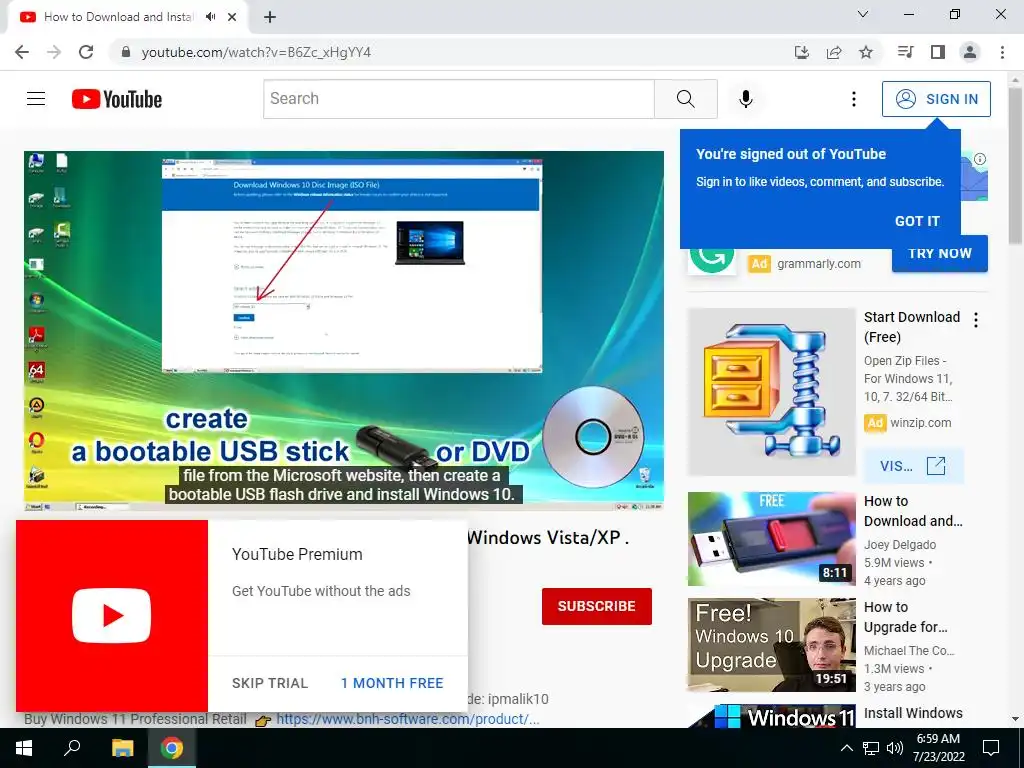Open Windows Start menu
Screen dimensions: 1024x768
tap(24, 748)
